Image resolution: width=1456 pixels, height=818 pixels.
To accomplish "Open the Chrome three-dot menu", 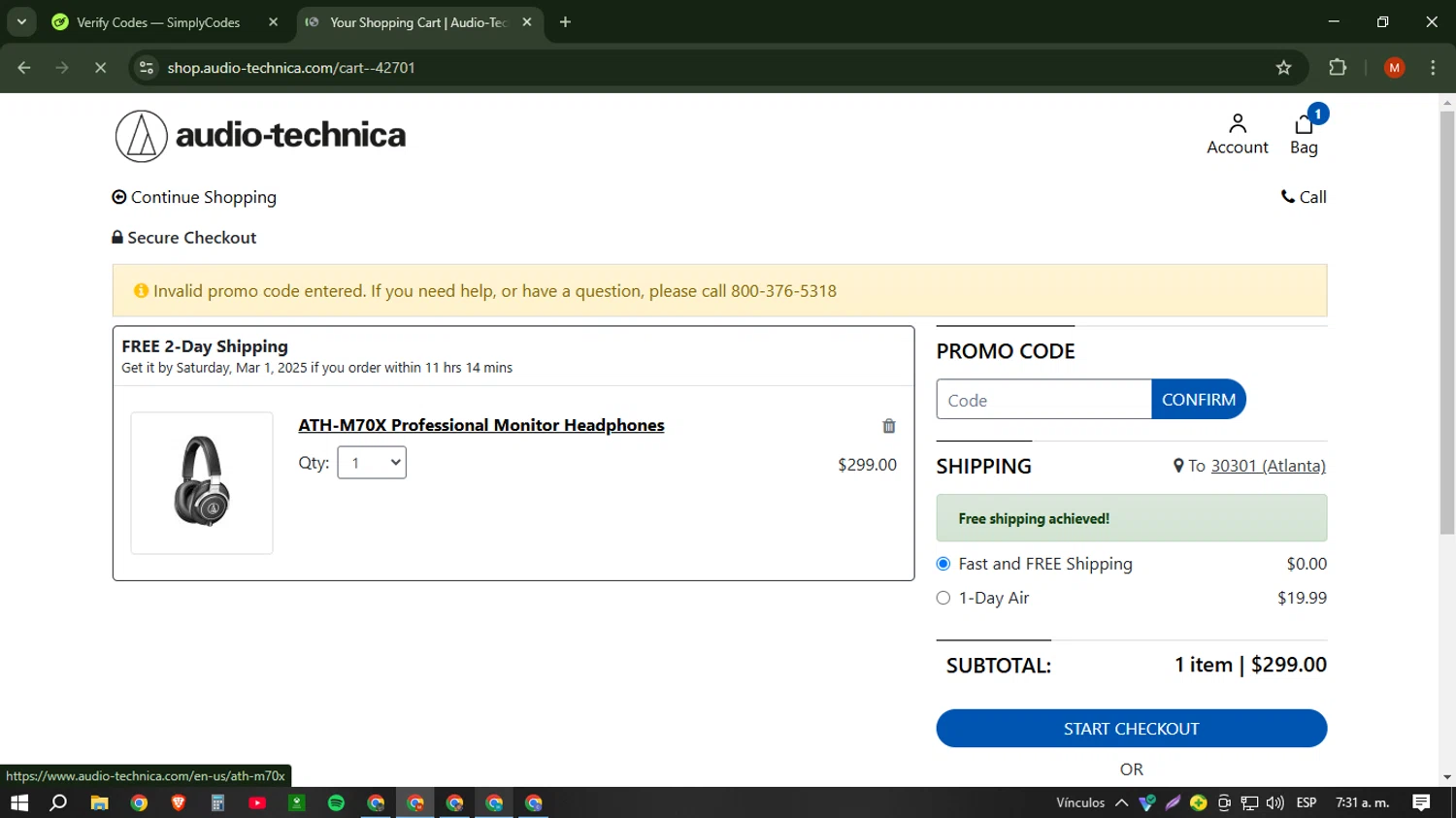I will [x=1433, y=68].
